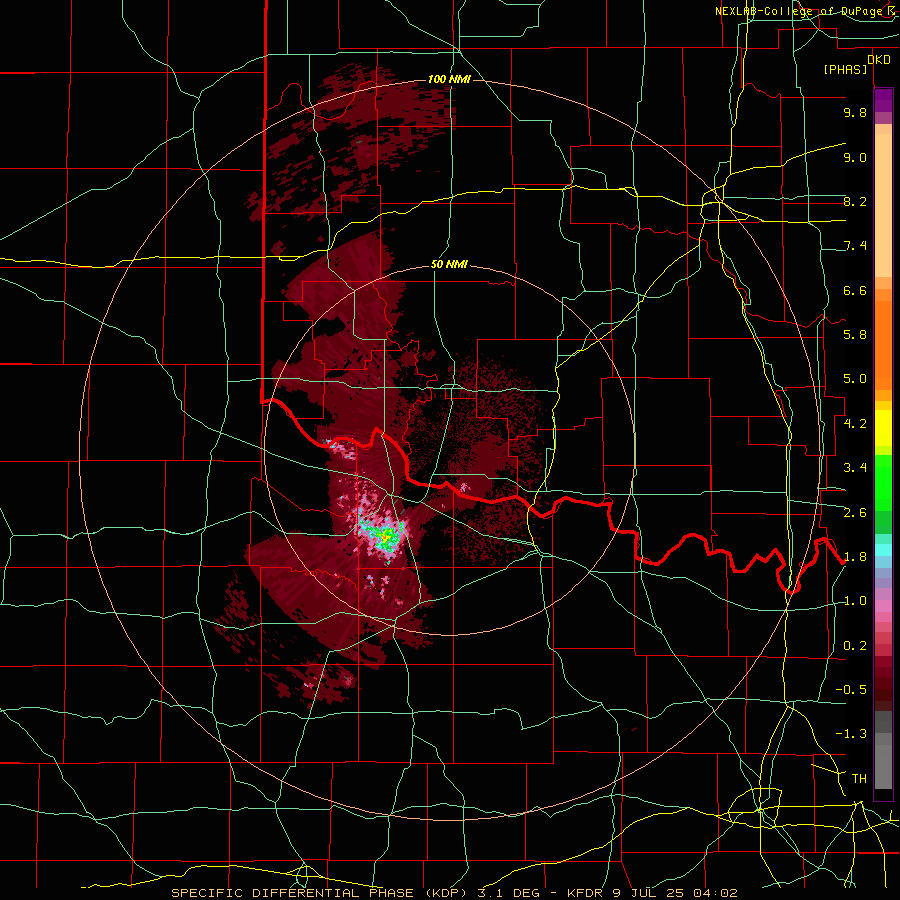
Task: Click the 3.4 scale label
Action: click(855, 468)
